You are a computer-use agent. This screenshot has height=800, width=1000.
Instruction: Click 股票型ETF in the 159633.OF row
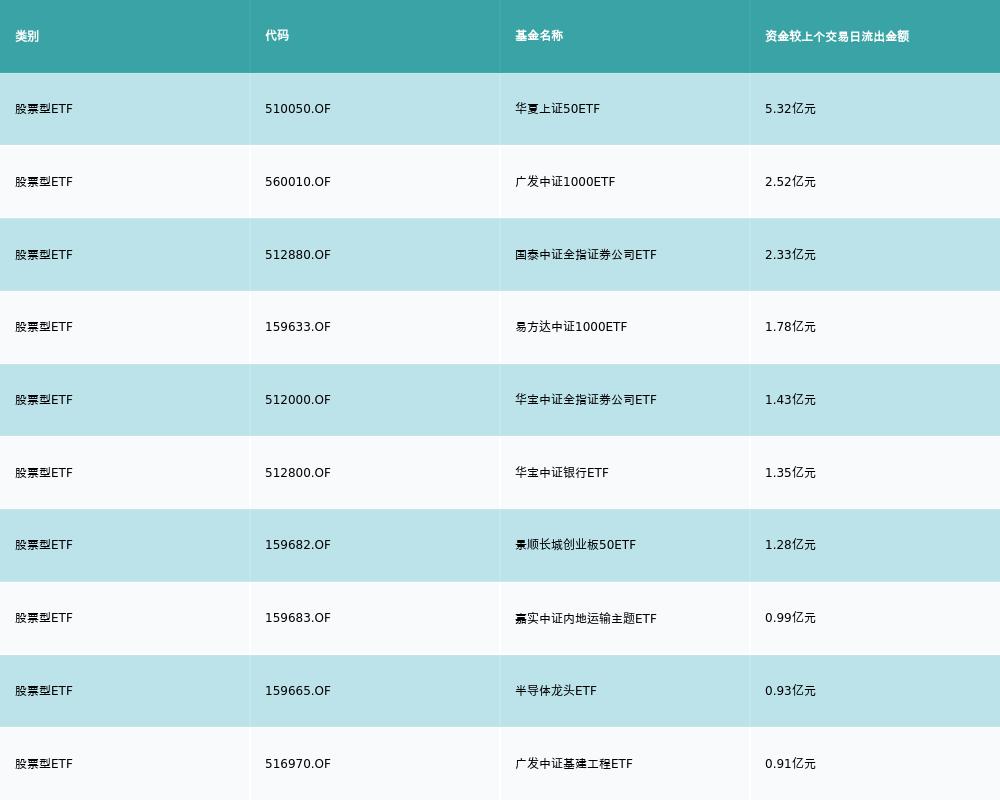(x=44, y=327)
